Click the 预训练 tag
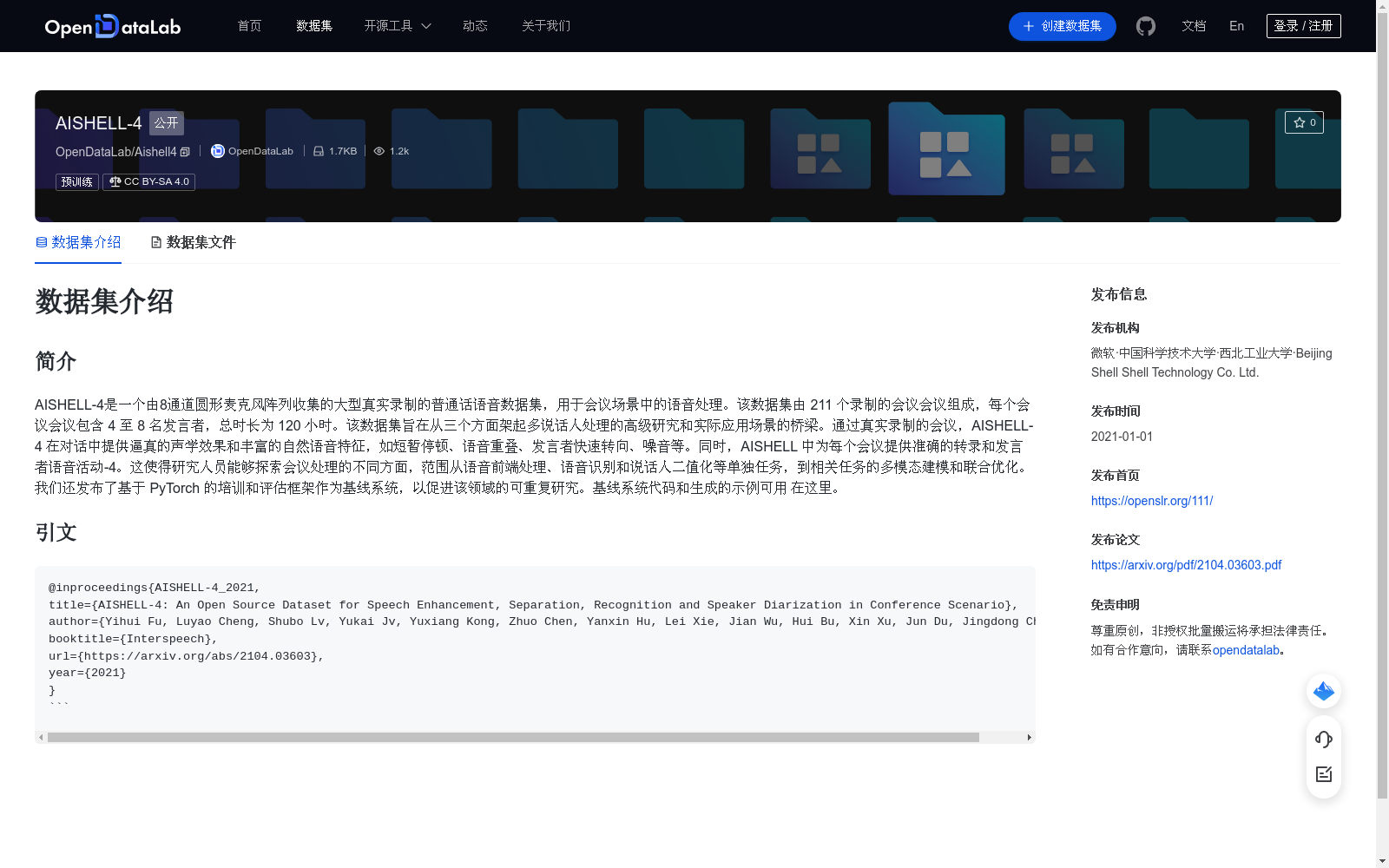1389x868 pixels. point(77,182)
